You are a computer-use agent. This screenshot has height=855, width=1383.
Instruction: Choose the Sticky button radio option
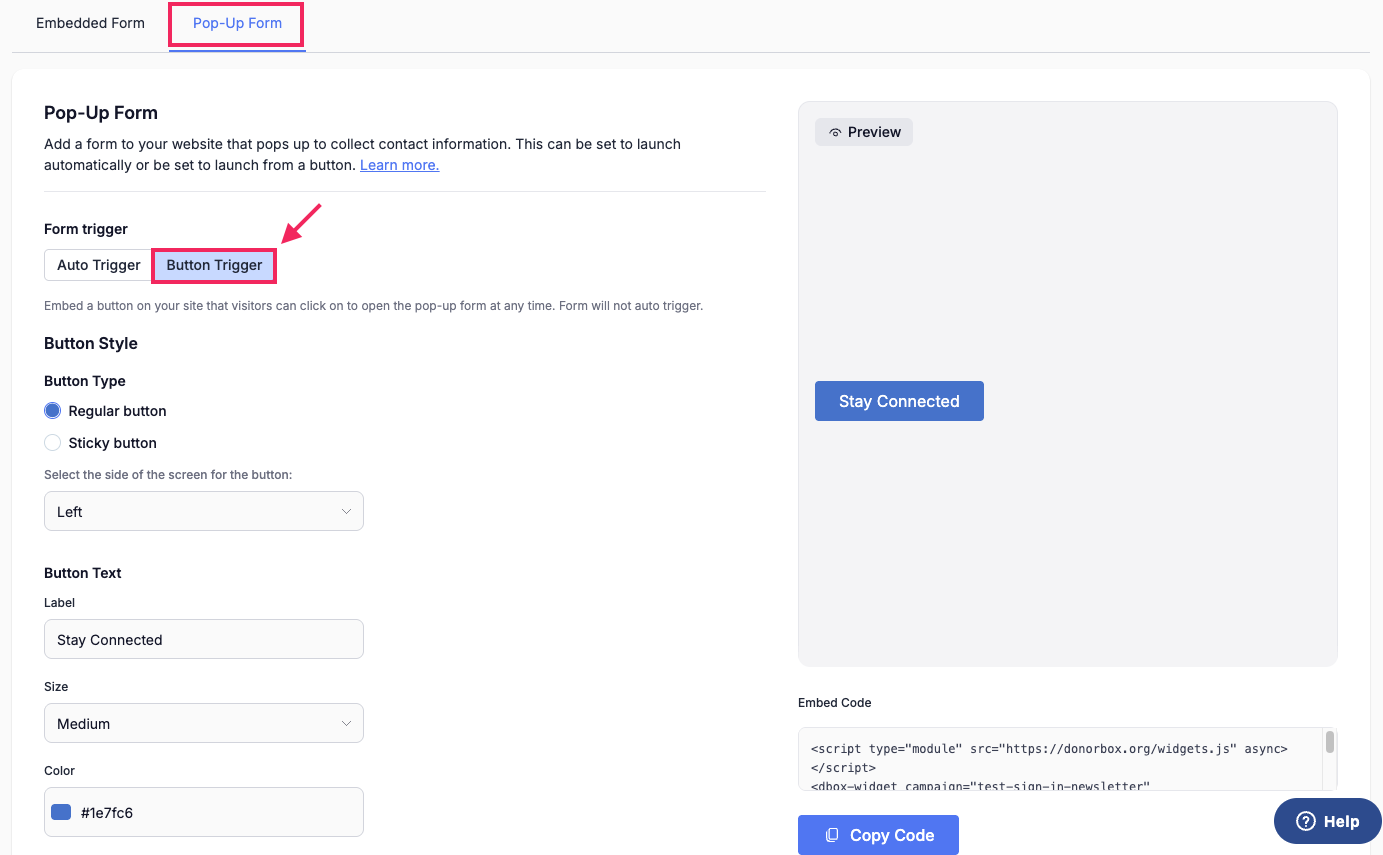coord(53,443)
